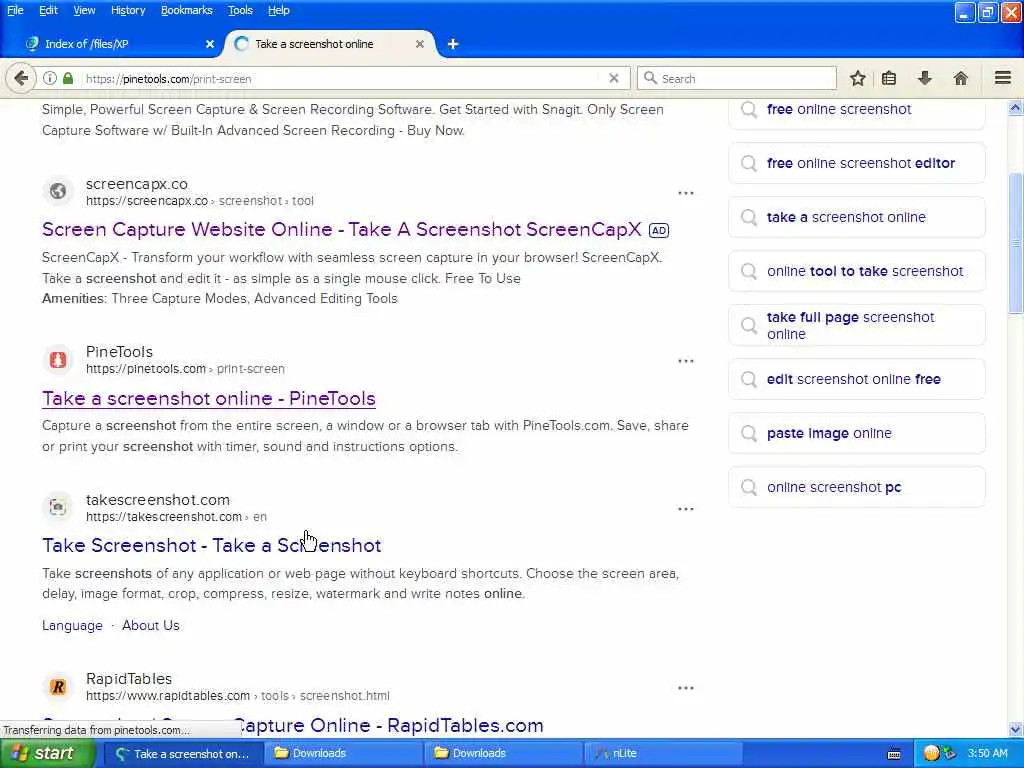Viewport: 1024px width, 768px height.
Task: Switch to nLite taskbar window
Action: pyautogui.click(x=663, y=753)
